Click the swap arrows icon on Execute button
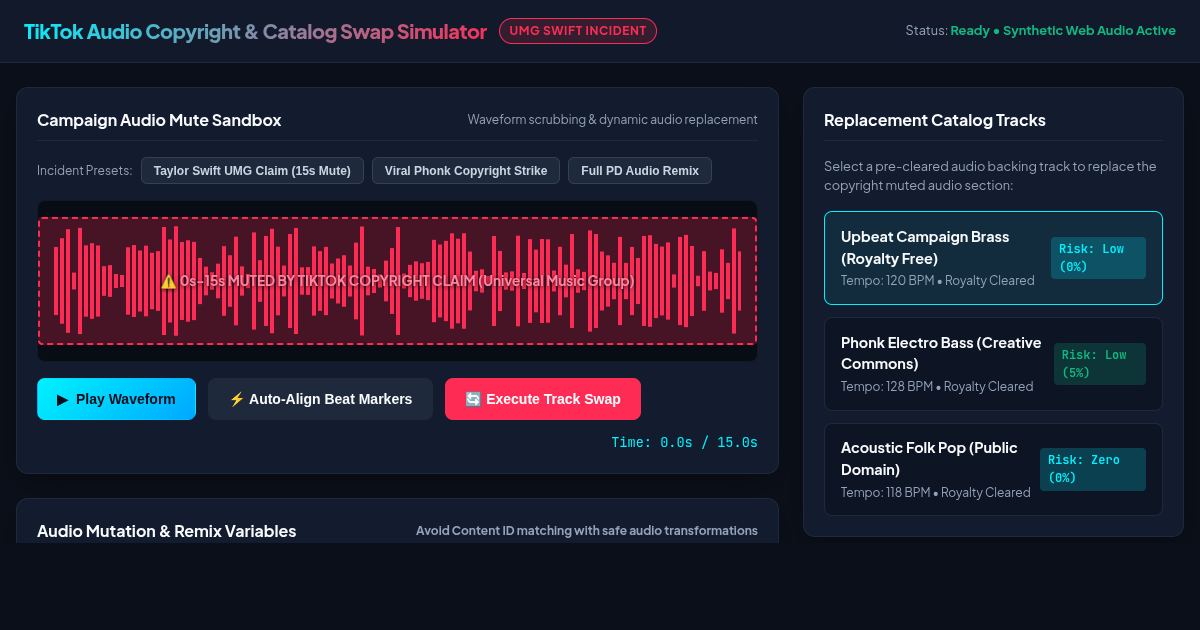The height and width of the screenshot is (630, 1200). 473,399
